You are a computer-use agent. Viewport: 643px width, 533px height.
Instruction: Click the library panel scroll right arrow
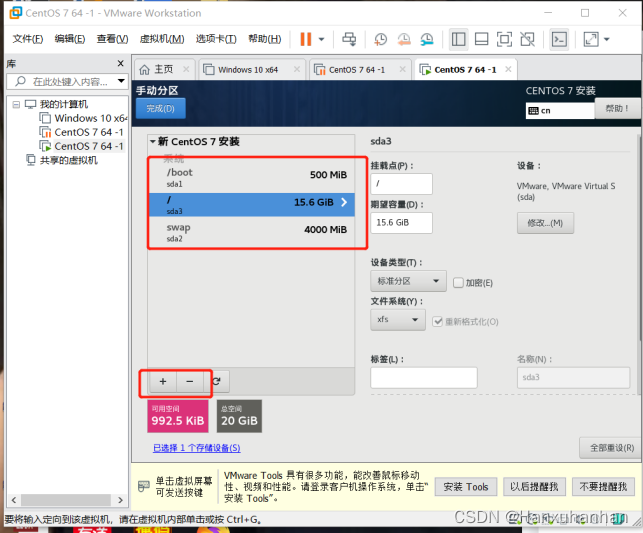coord(120,500)
